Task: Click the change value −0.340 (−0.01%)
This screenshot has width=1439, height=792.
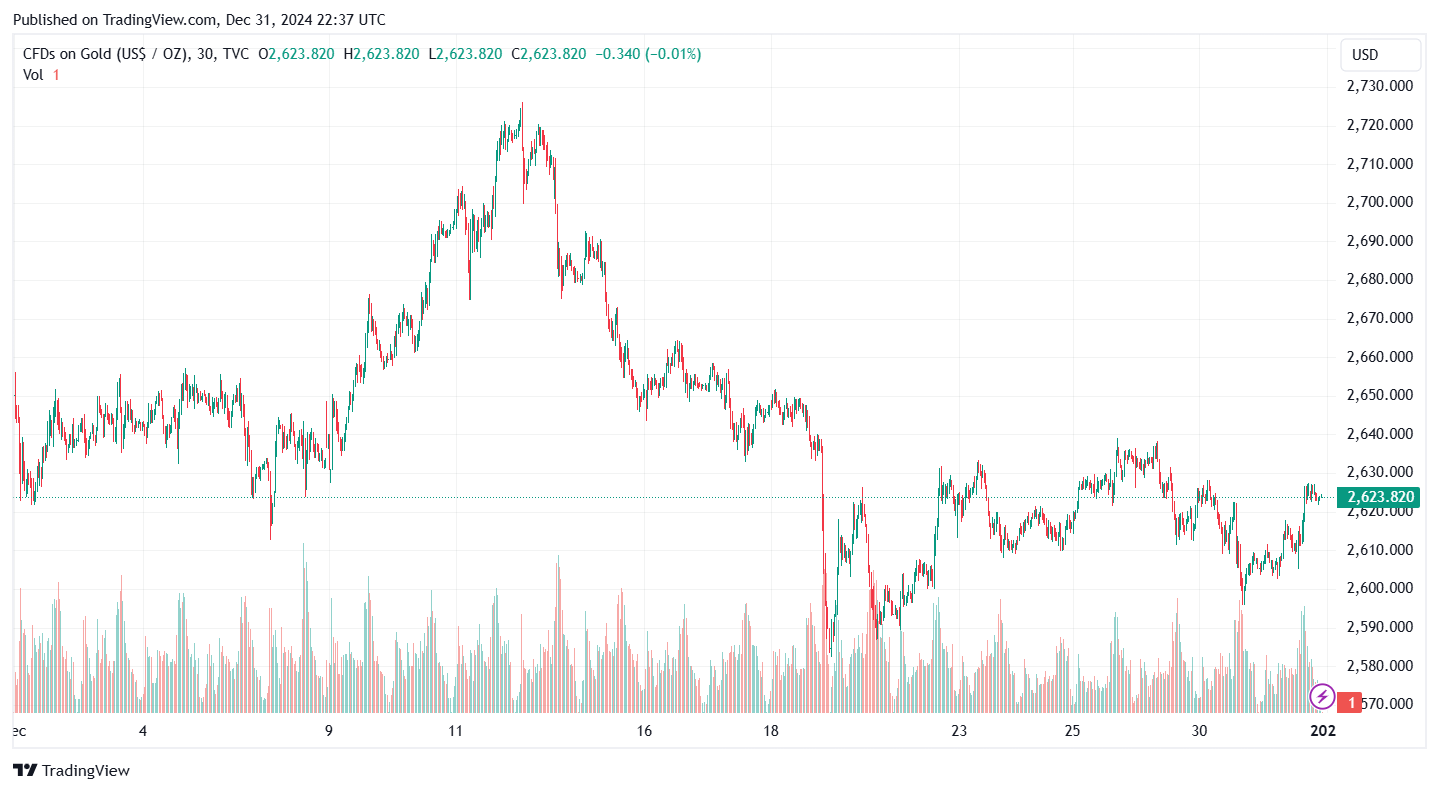Action: (x=648, y=54)
